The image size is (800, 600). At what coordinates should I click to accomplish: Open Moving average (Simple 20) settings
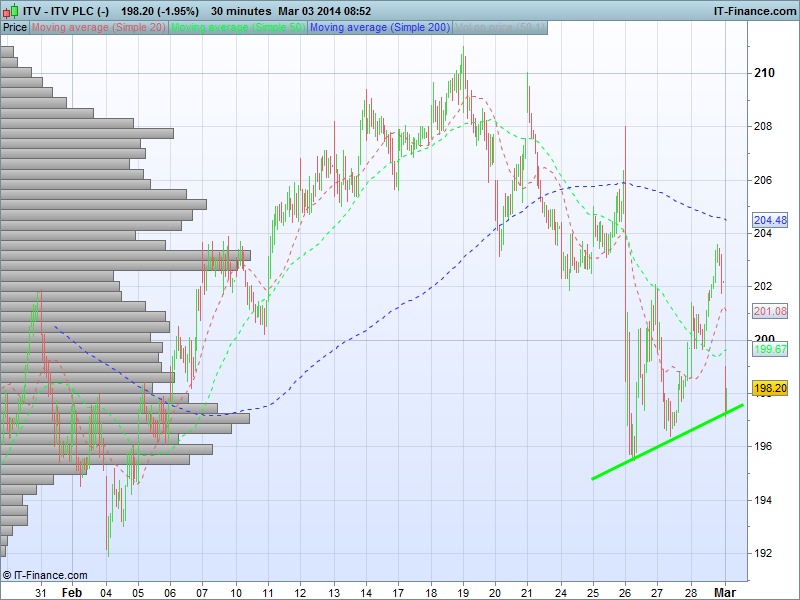(99, 27)
